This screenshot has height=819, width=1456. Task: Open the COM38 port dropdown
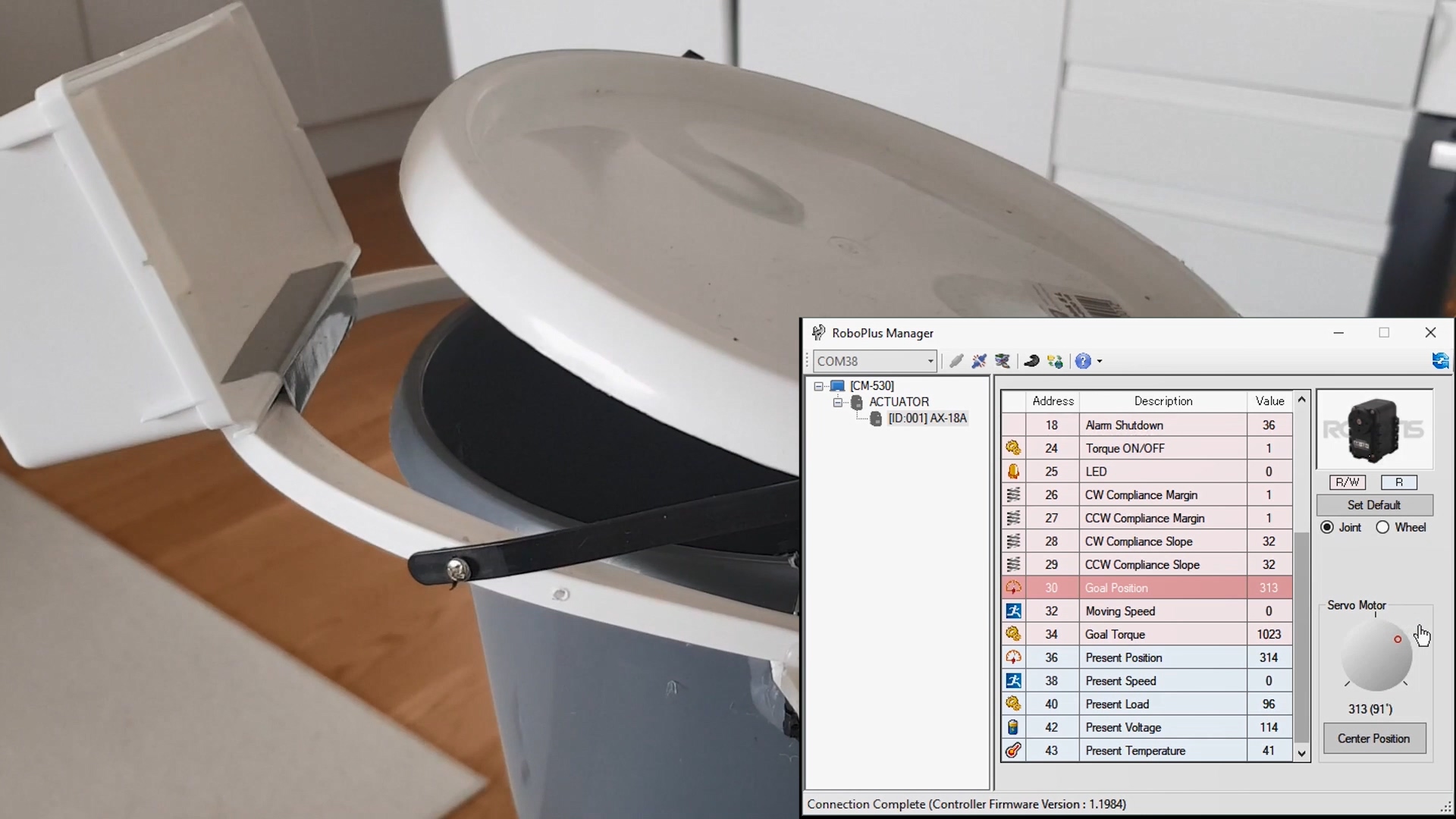pyautogui.click(x=930, y=361)
